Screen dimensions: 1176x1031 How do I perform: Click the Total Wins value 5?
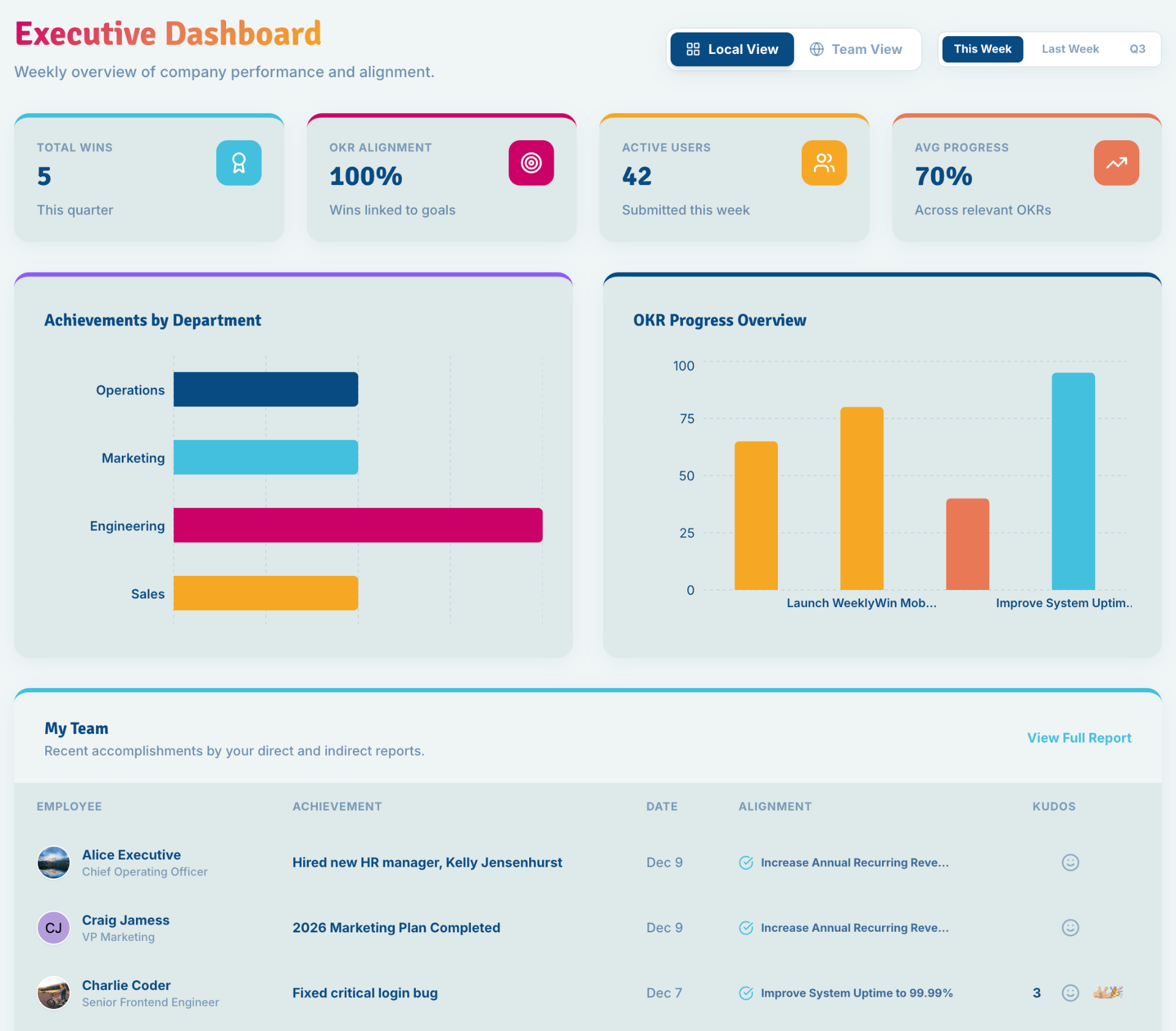(44, 176)
